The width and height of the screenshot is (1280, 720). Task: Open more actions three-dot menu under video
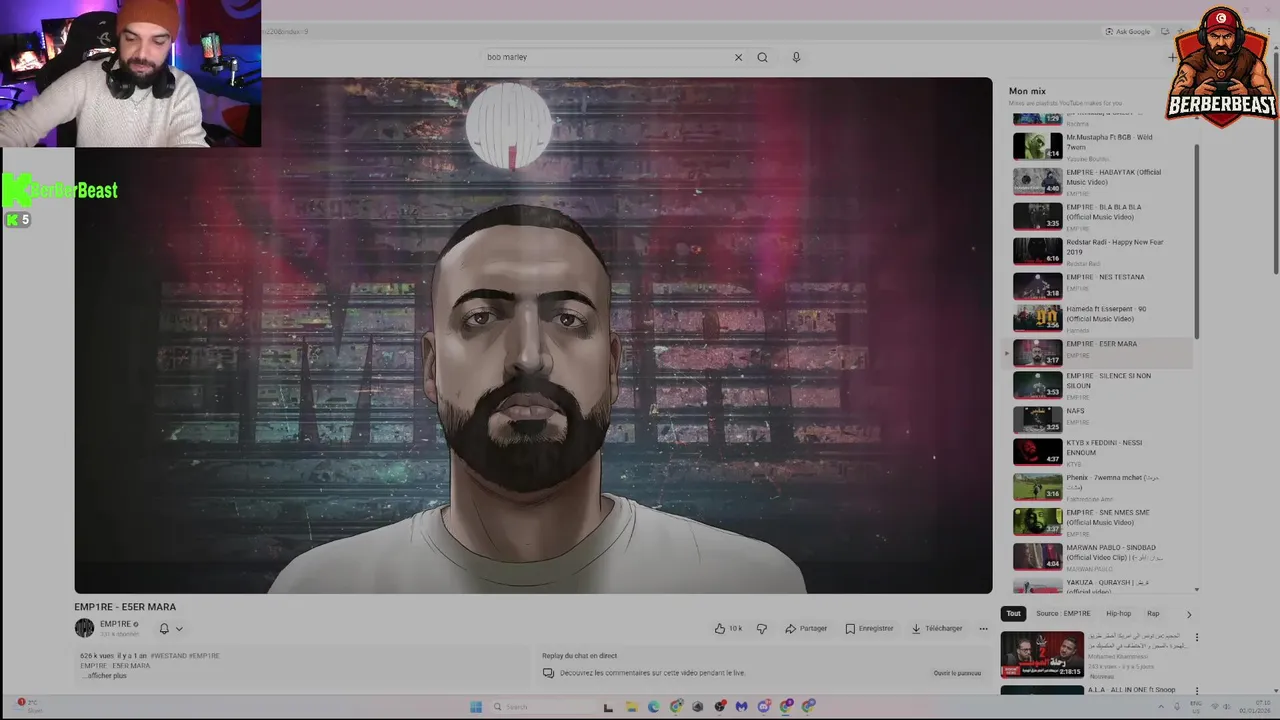click(983, 629)
